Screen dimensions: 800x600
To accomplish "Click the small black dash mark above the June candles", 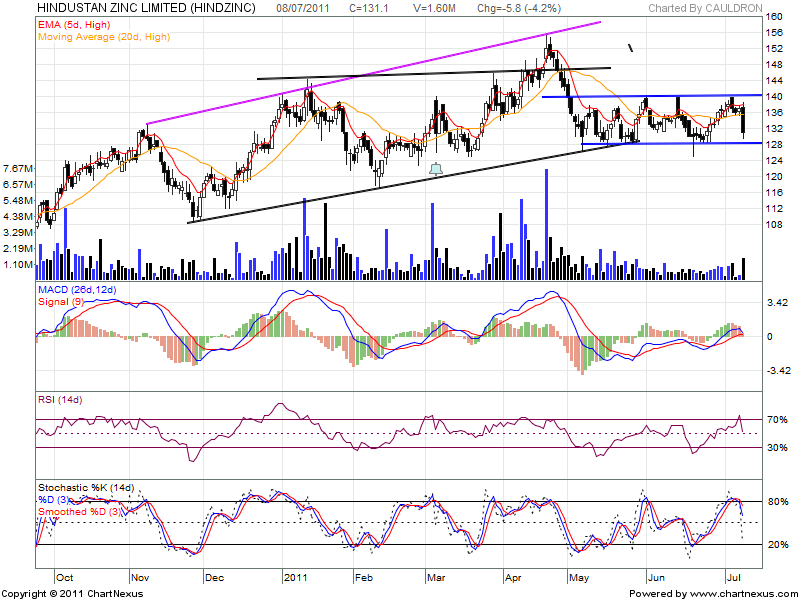I will tap(630, 47).
